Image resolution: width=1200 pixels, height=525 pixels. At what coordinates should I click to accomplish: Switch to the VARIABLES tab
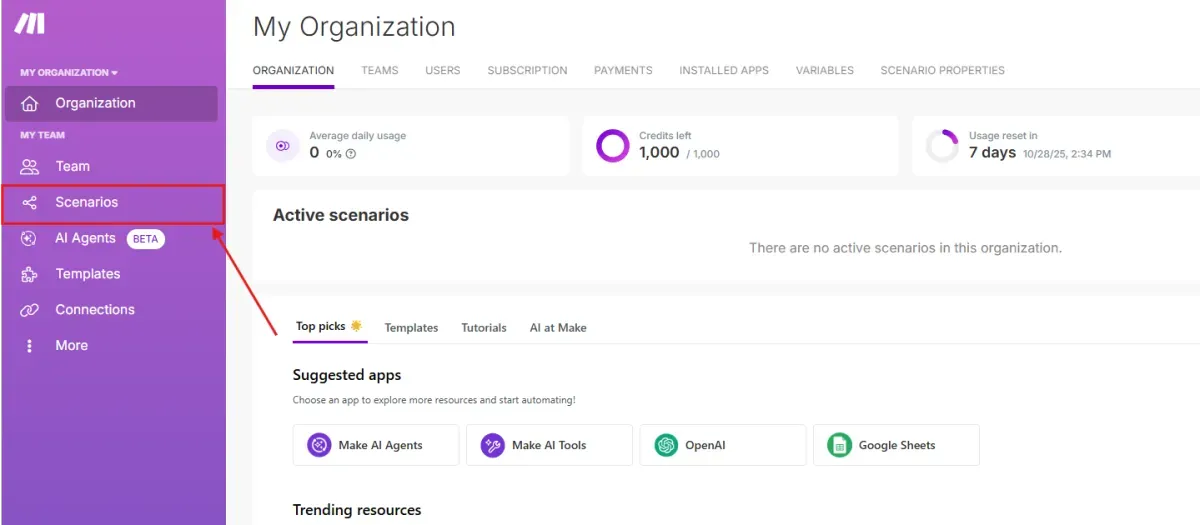click(x=825, y=71)
